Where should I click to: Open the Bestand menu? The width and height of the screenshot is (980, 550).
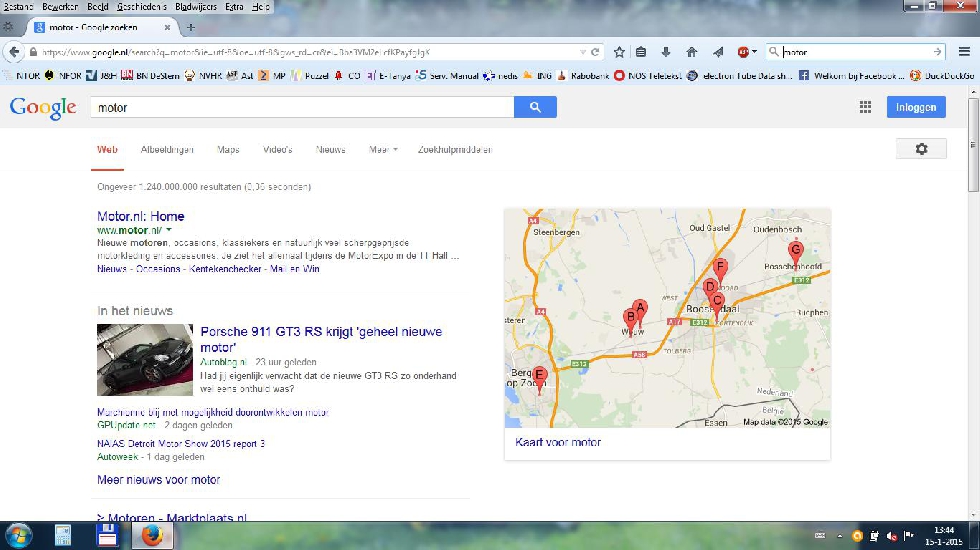tap(18, 7)
